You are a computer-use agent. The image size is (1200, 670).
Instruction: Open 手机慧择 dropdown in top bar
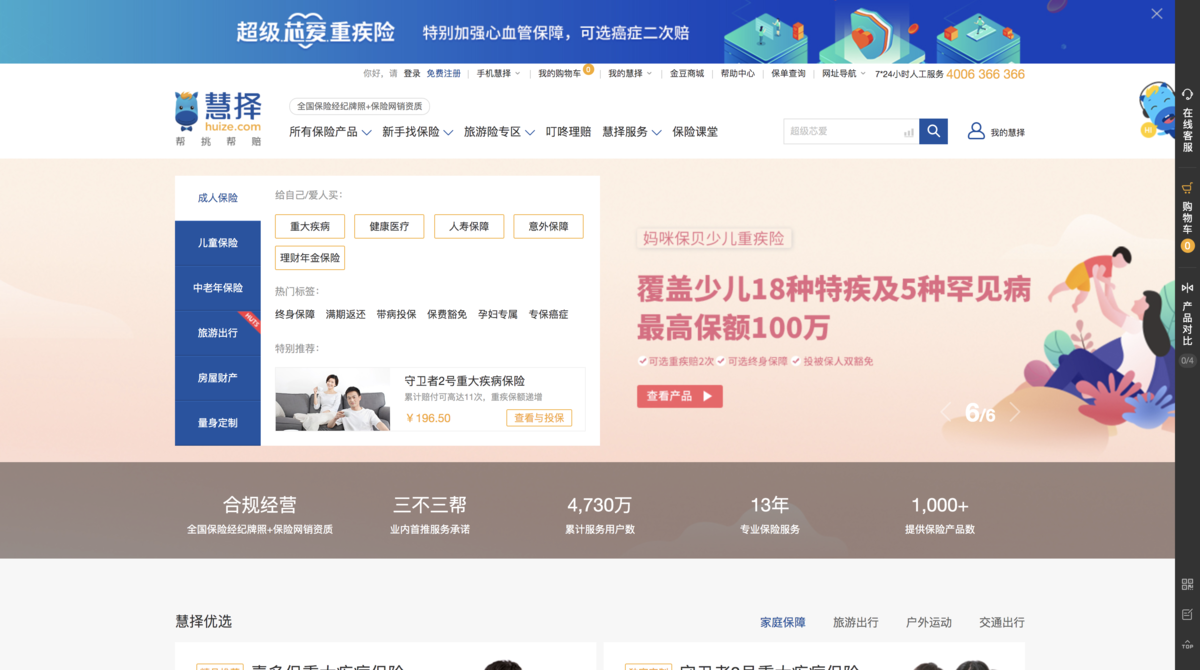498,74
